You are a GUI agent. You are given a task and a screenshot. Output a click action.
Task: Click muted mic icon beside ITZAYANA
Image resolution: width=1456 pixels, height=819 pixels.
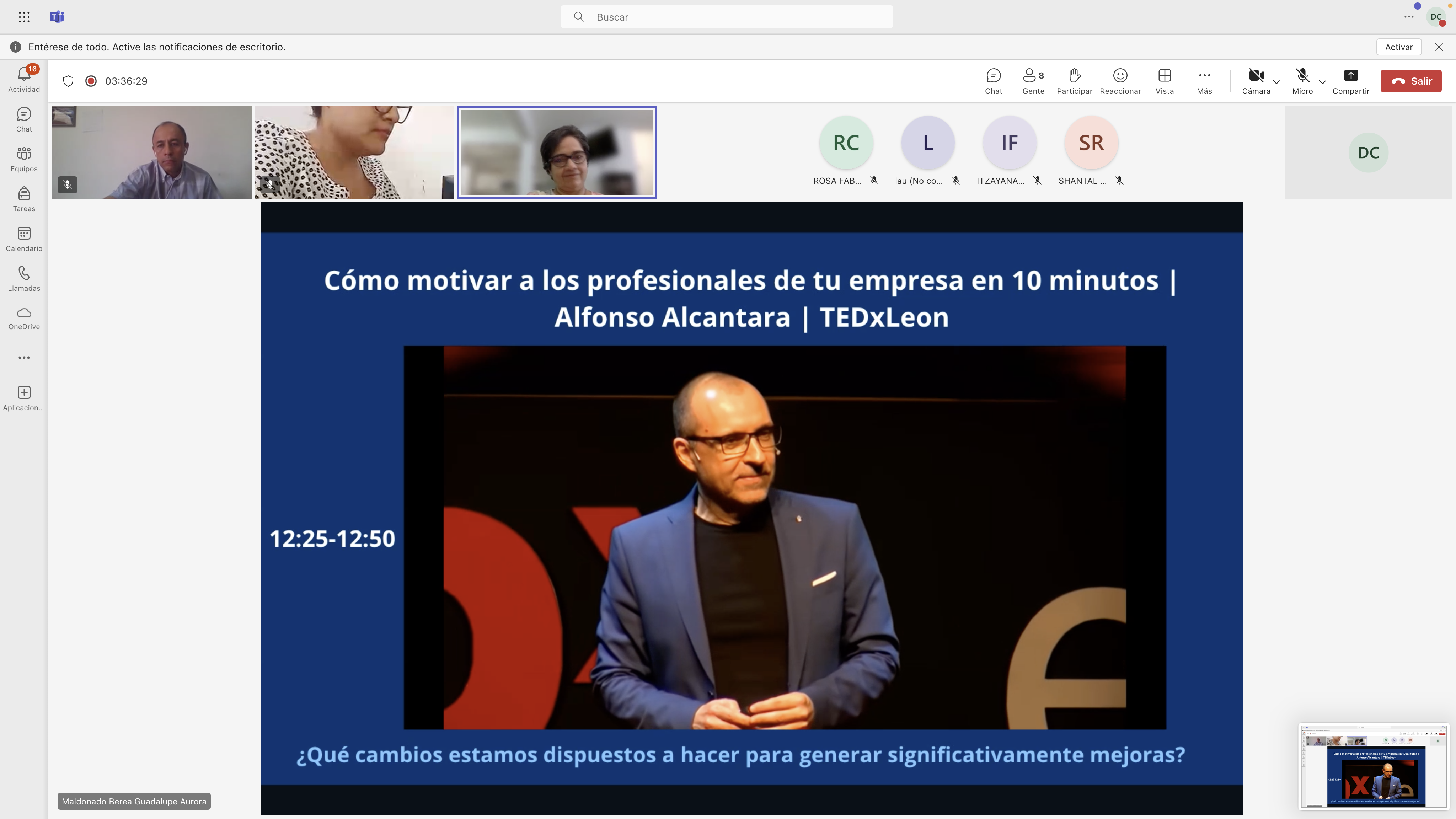click(1037, 181)
